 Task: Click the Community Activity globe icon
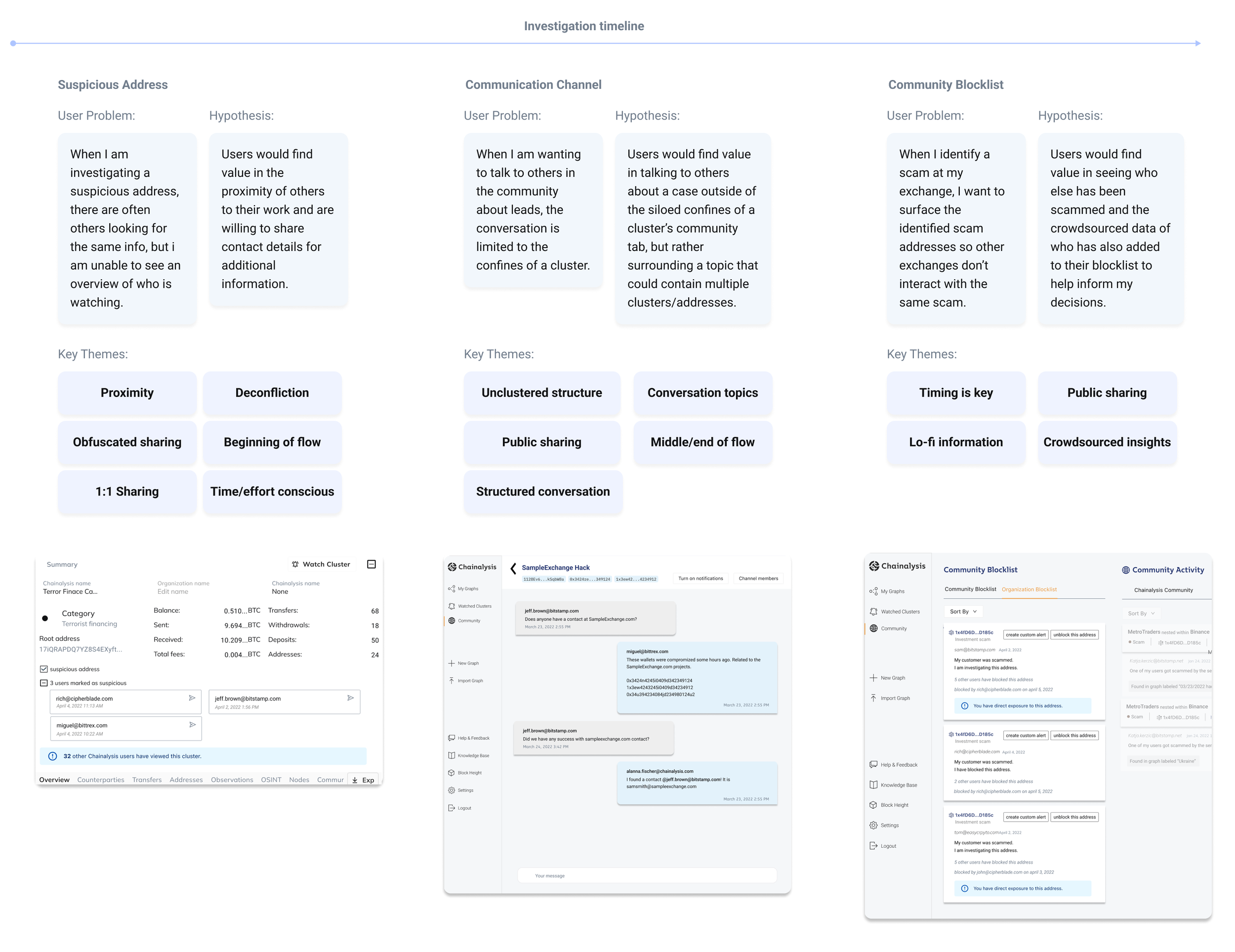tap(1125, 570)
